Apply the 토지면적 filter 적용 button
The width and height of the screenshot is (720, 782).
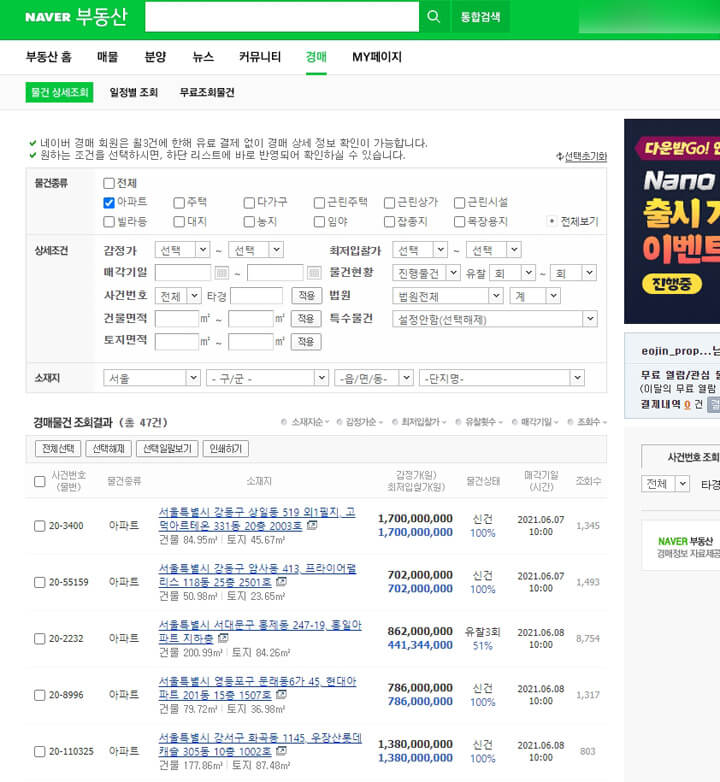pos(306,342)
